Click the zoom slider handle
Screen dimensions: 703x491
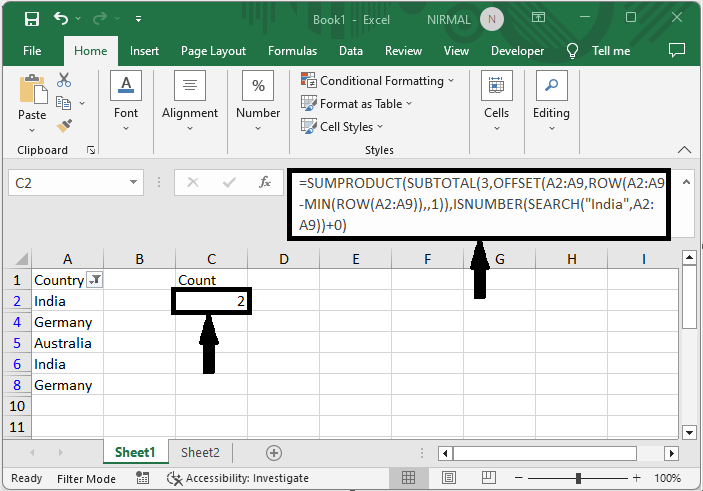578,478
